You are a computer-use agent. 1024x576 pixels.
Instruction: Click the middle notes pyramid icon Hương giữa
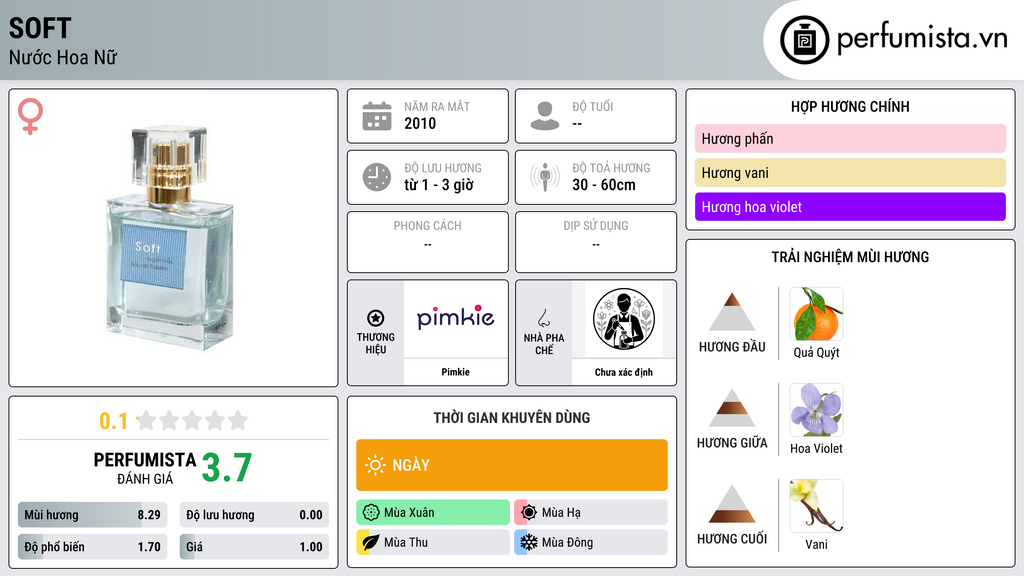pyautogui.click(x=732, y=408)
